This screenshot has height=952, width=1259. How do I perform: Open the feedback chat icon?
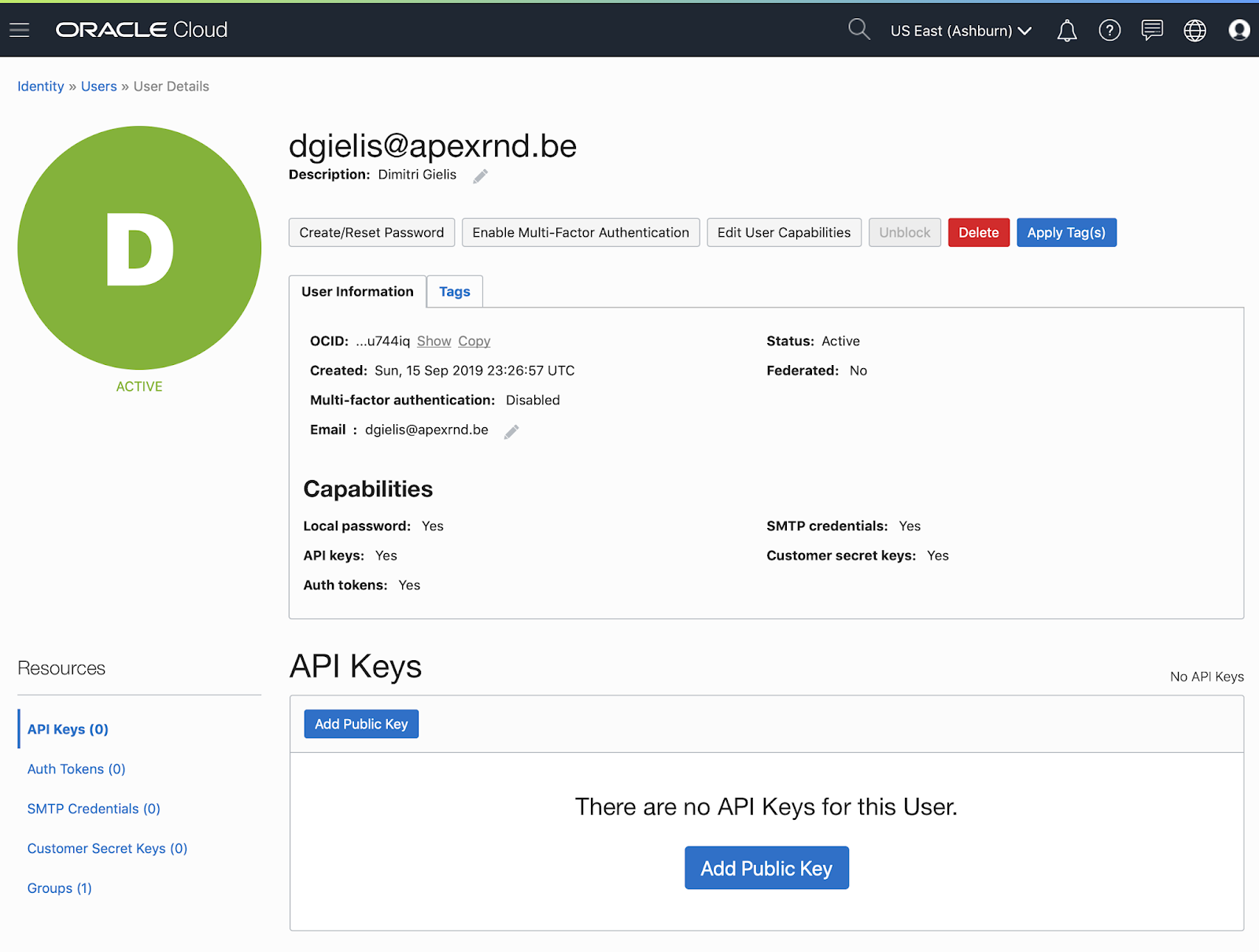[x=1151, y=30]
